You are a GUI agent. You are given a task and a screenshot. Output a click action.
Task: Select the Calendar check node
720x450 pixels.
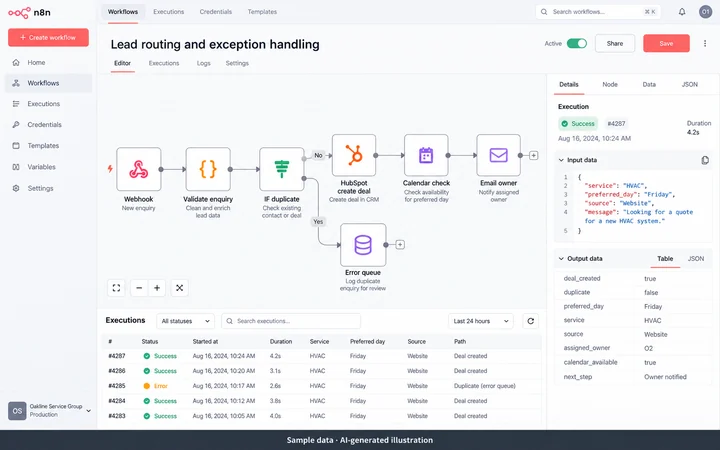[426, 155]
